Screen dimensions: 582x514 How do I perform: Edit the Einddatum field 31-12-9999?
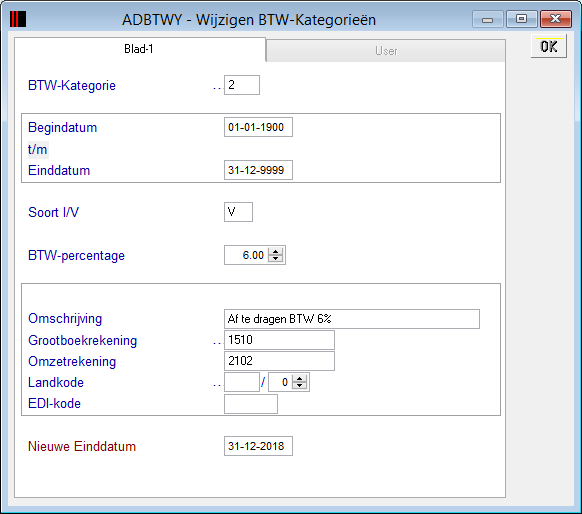tap(258, 170)
